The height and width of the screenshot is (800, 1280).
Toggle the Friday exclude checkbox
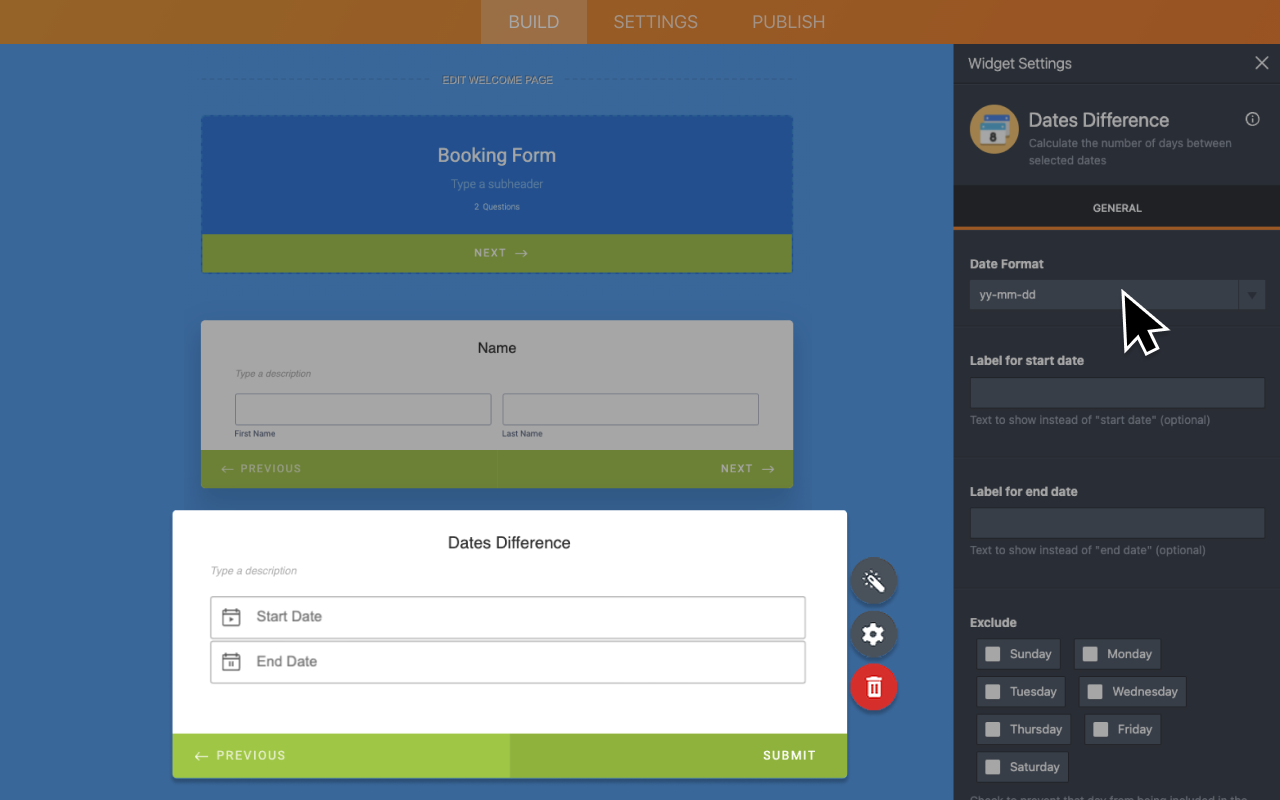[x=1101, y=730]
